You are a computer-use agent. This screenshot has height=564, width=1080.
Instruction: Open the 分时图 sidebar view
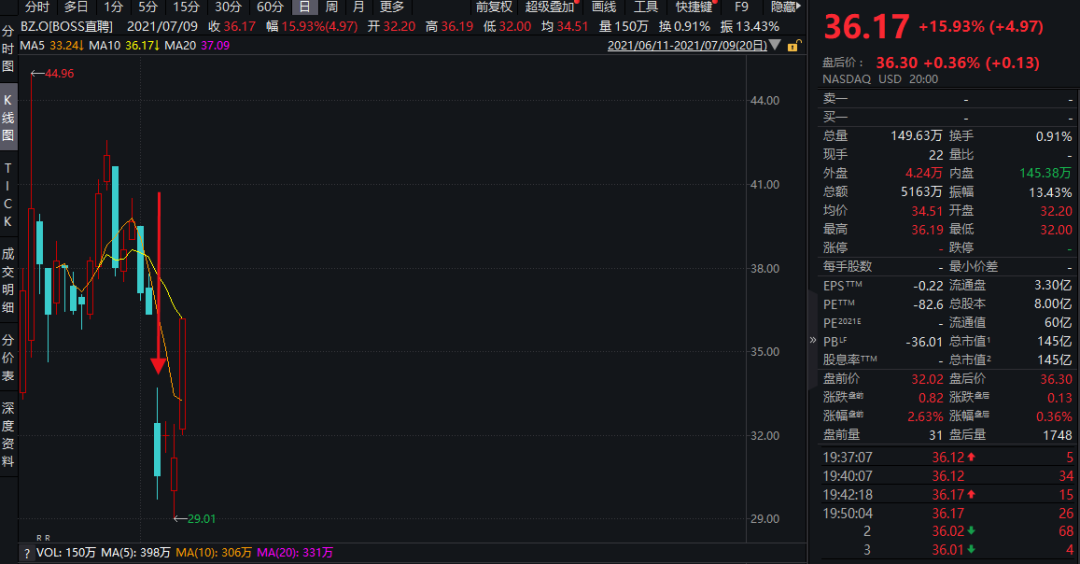(x=8, y=49)
